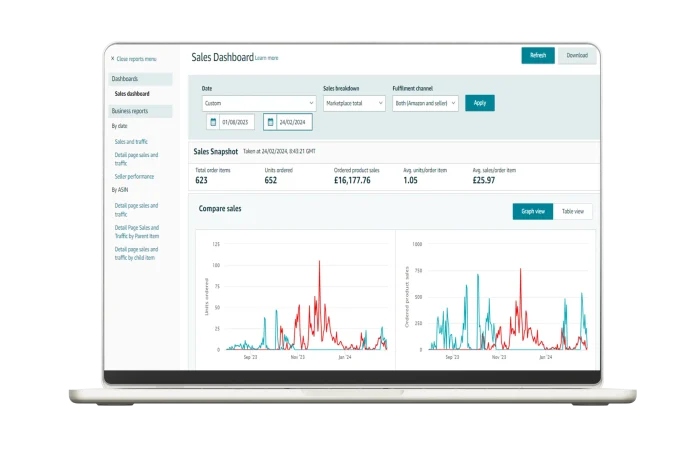Open the start date calendar icon
Viewport: 700px width, 450px height.
pos(212,122)
